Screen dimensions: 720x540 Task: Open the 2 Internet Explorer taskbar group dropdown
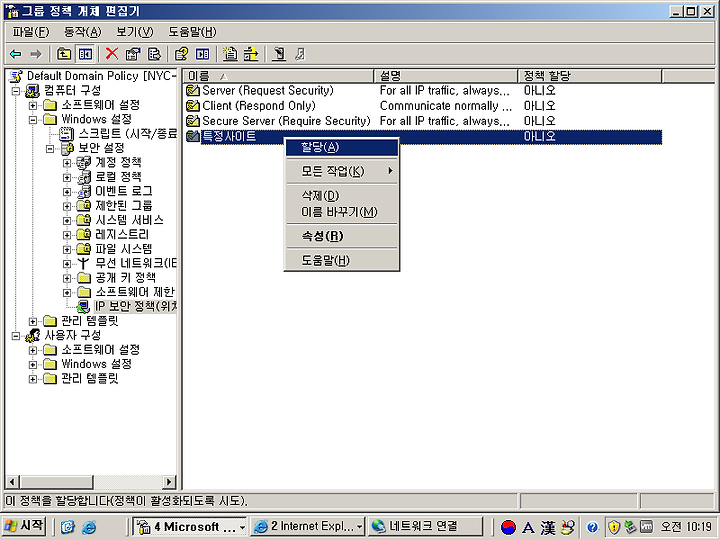[360, 527]
